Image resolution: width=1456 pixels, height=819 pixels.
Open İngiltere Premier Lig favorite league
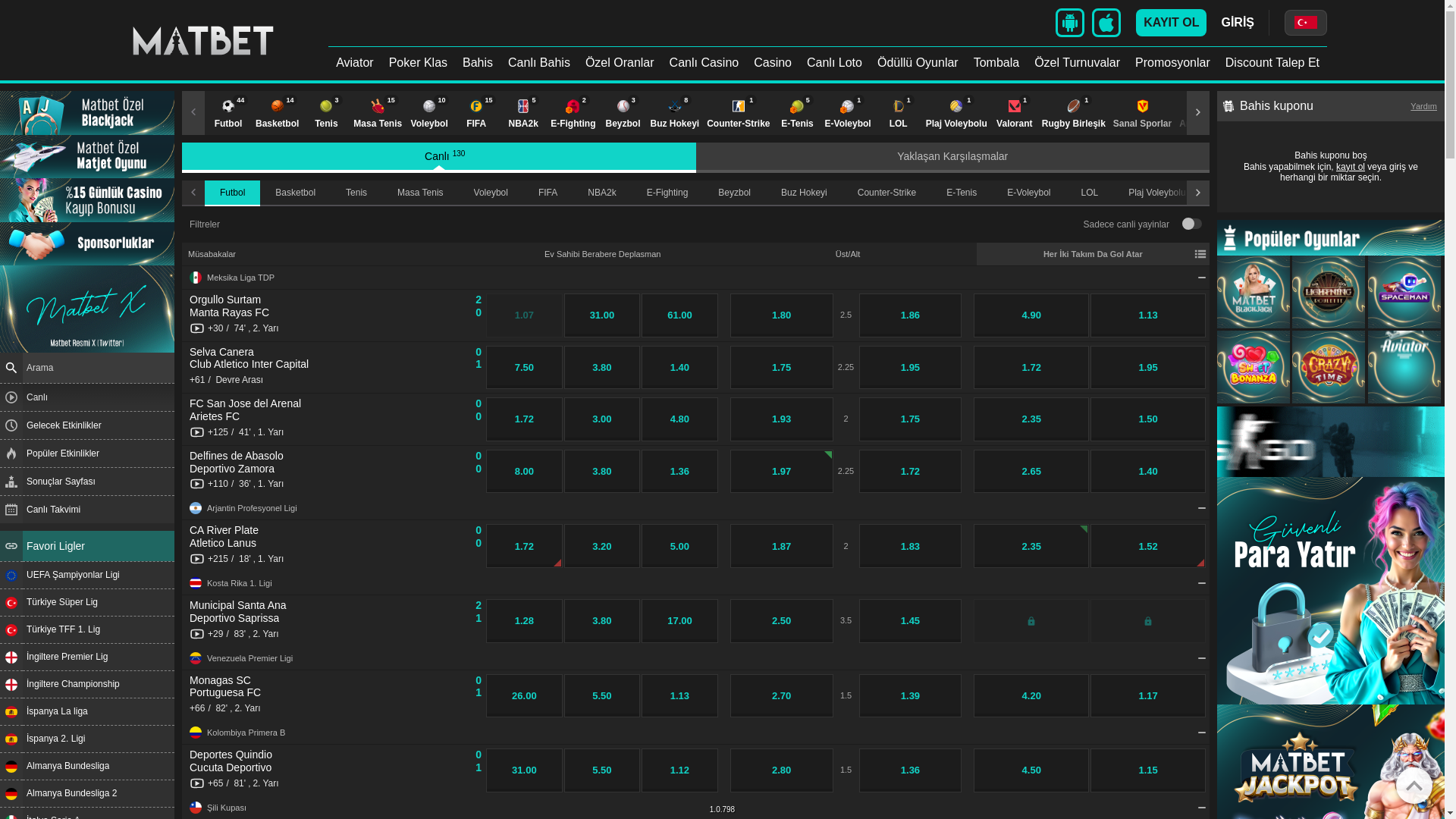[87, 657]
